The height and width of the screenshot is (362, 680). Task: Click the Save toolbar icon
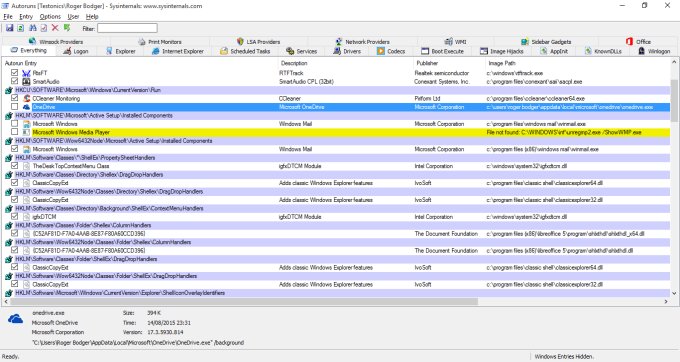[x=9, y=28]
